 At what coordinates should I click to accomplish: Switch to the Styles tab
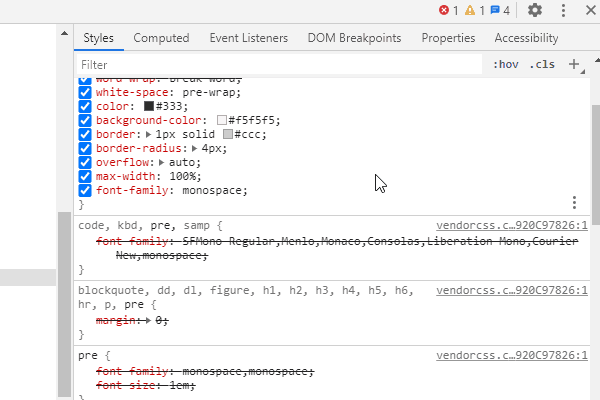click(98, 38)
